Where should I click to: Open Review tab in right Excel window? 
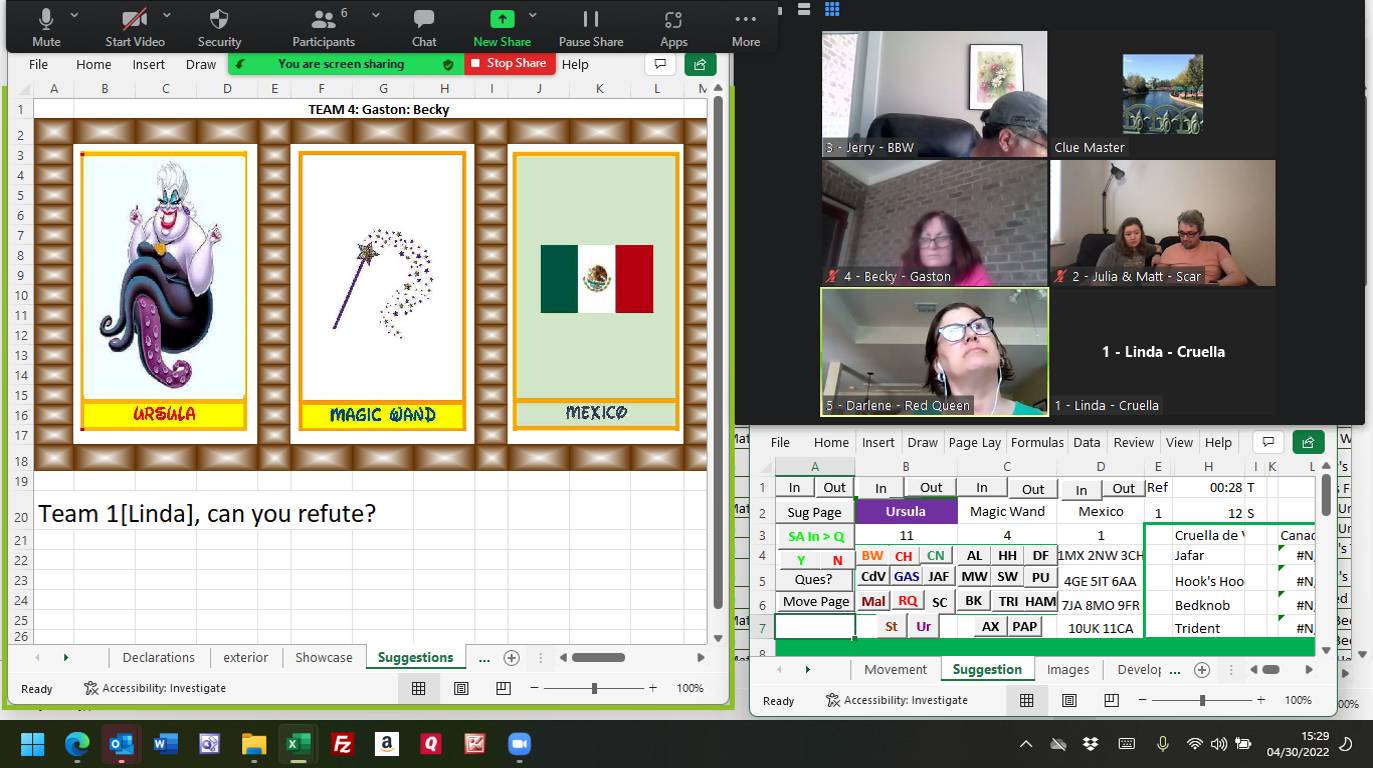[1133, 442]
